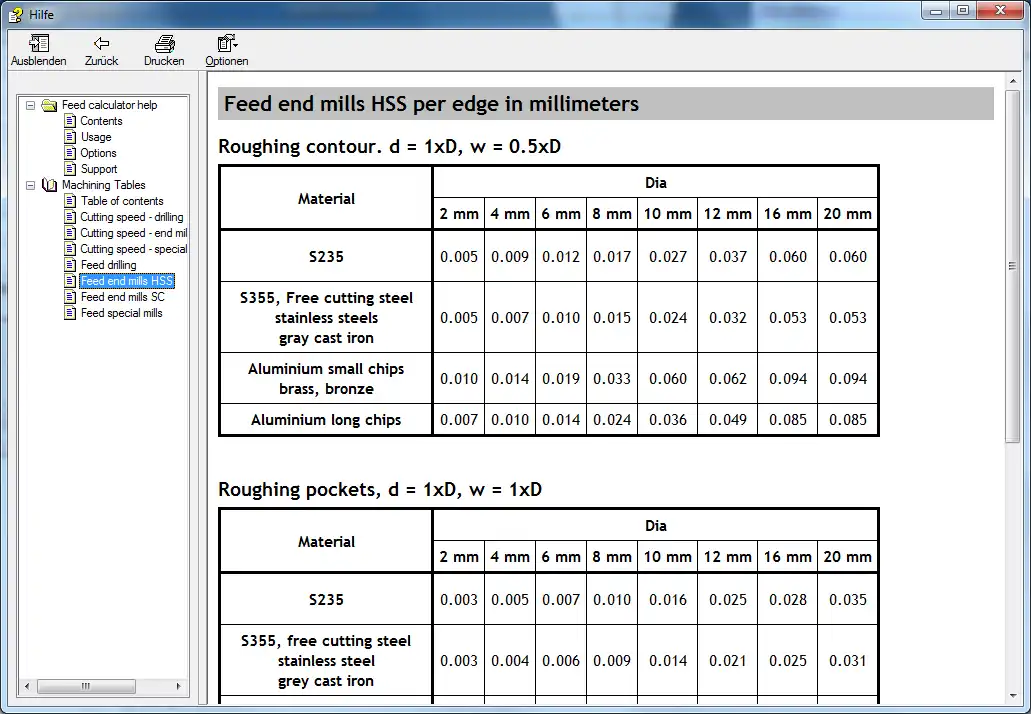Open the Usage help topic
Screen dimensions: 1031x714
tap(96, 137)
